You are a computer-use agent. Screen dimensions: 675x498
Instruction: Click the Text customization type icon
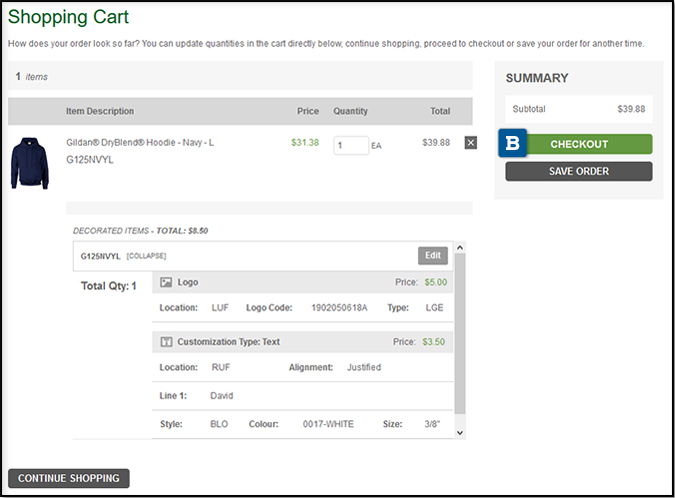click(166, 342)
